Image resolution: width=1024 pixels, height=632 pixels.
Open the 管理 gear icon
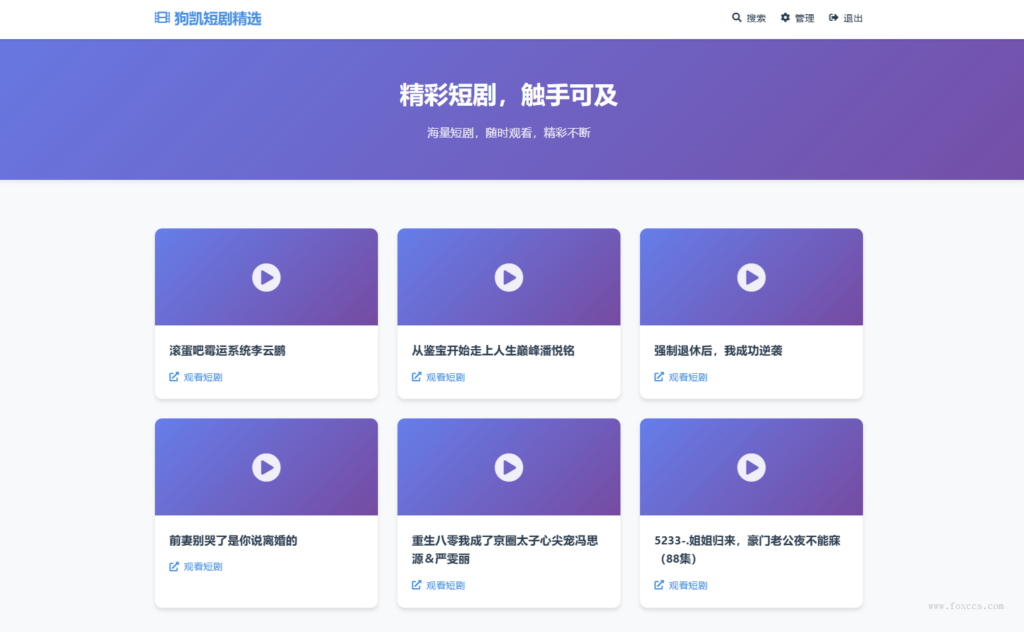coord(783,18)
